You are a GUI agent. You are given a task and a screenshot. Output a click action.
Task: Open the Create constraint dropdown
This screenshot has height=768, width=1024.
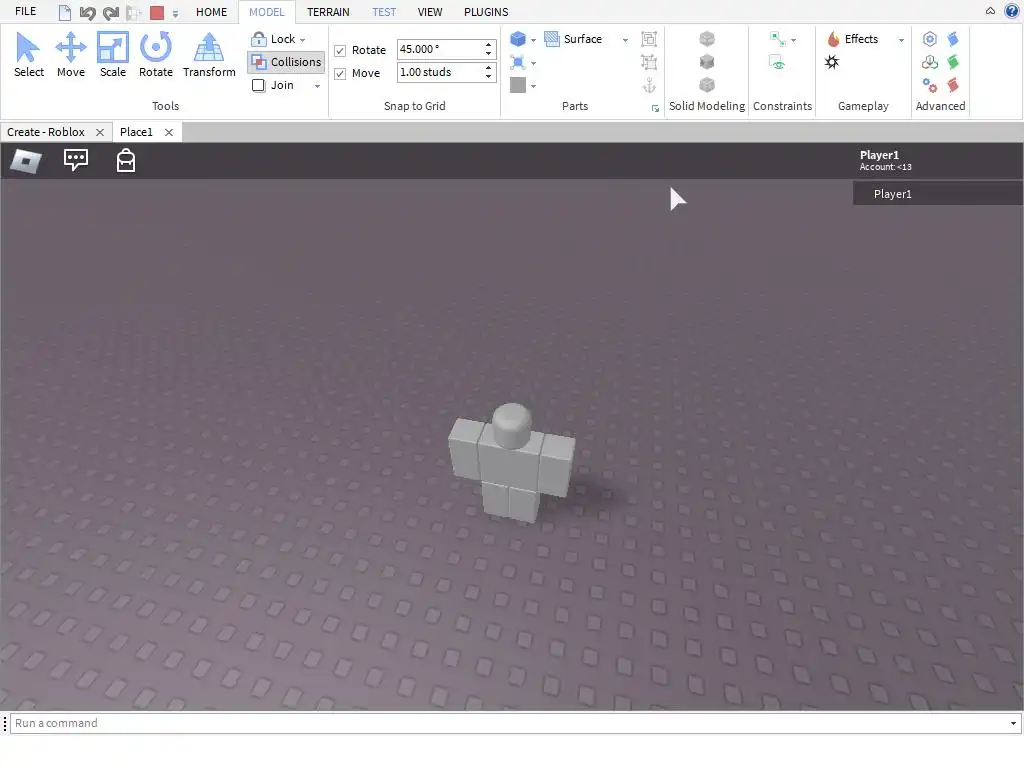[x=793, y=40]
